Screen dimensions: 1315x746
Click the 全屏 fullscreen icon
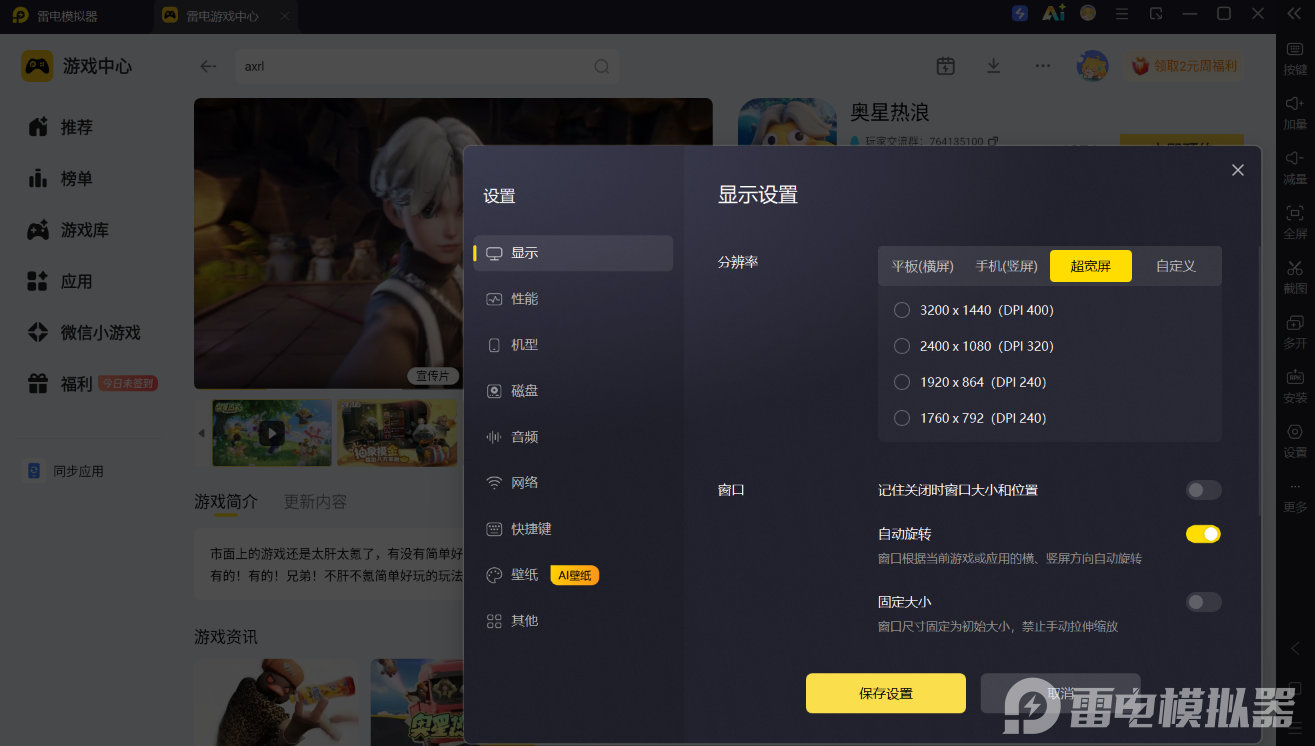tap(1295, 221)
